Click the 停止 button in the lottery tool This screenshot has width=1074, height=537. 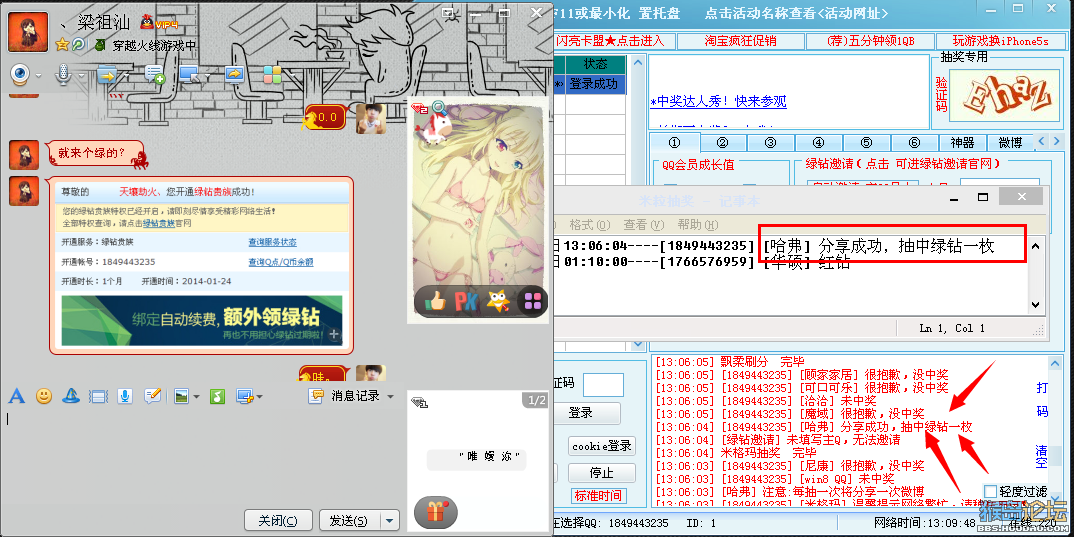click(x=602, y=473)
